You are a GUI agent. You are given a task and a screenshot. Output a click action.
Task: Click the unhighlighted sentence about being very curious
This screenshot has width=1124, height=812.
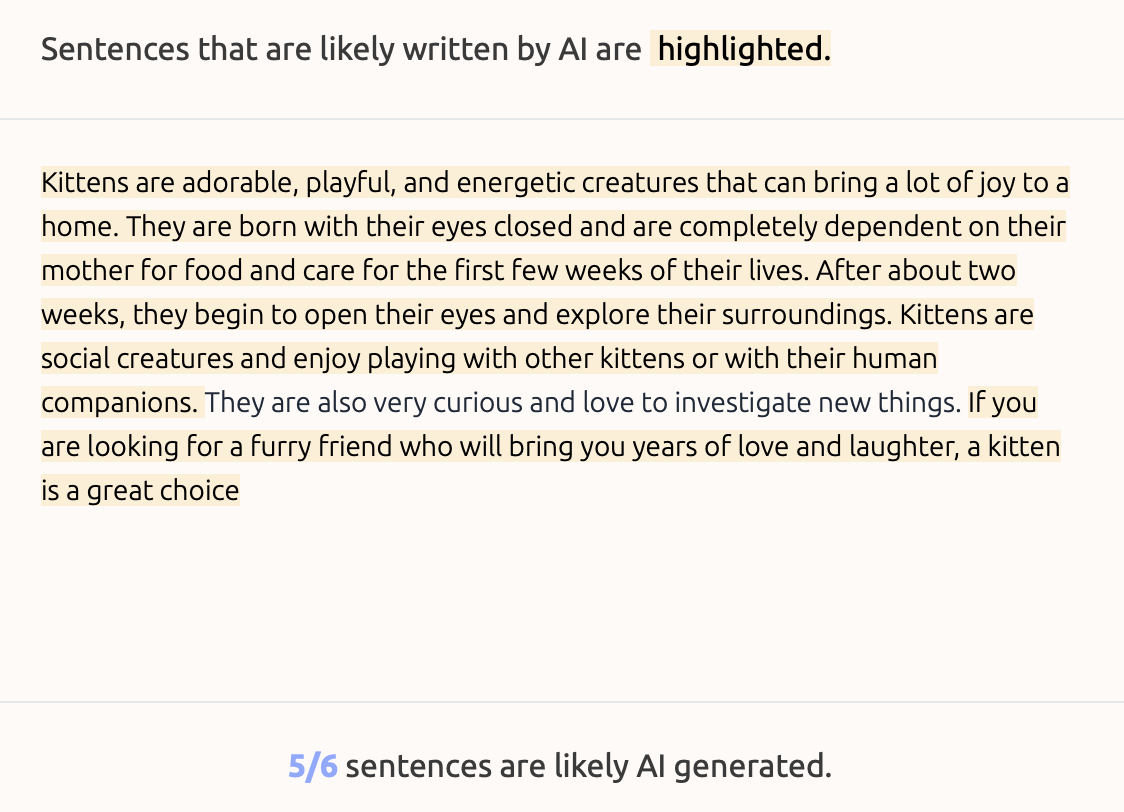[x=582, y=403]
